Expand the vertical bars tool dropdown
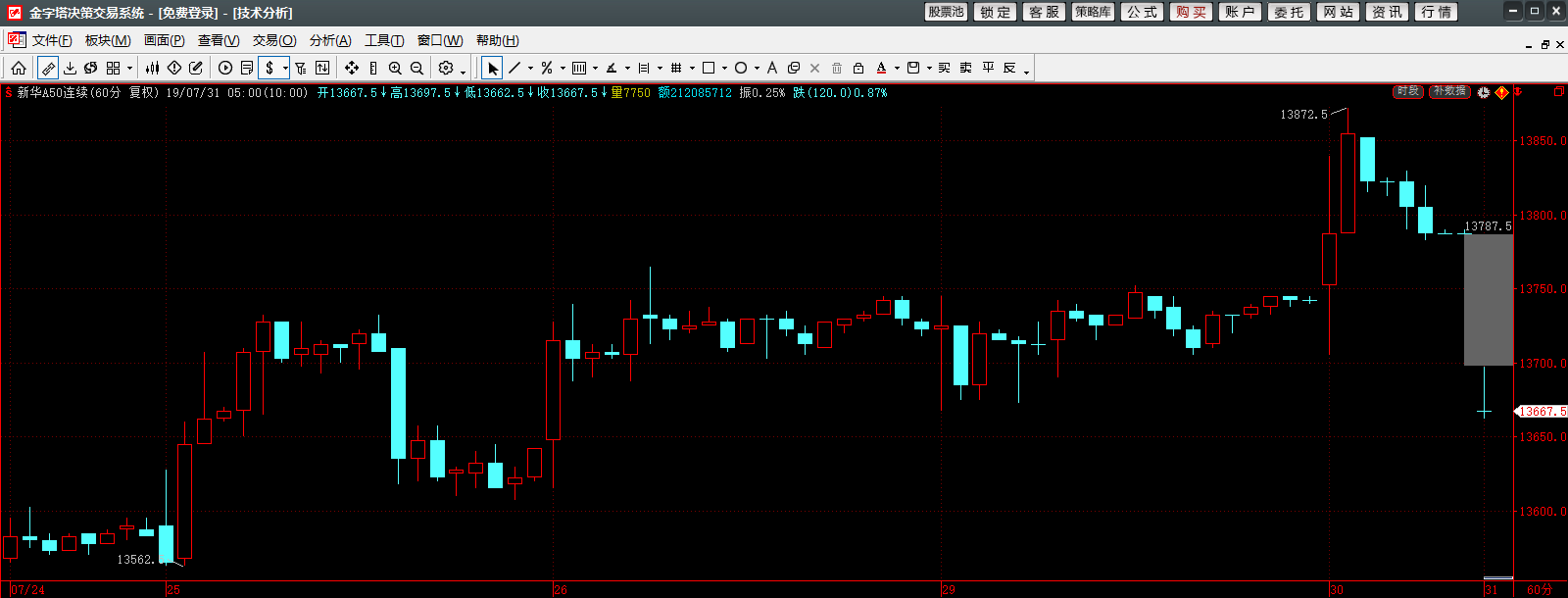This screenshot has width=1568, height=598. pyautogui.click(x=595, y=69)
